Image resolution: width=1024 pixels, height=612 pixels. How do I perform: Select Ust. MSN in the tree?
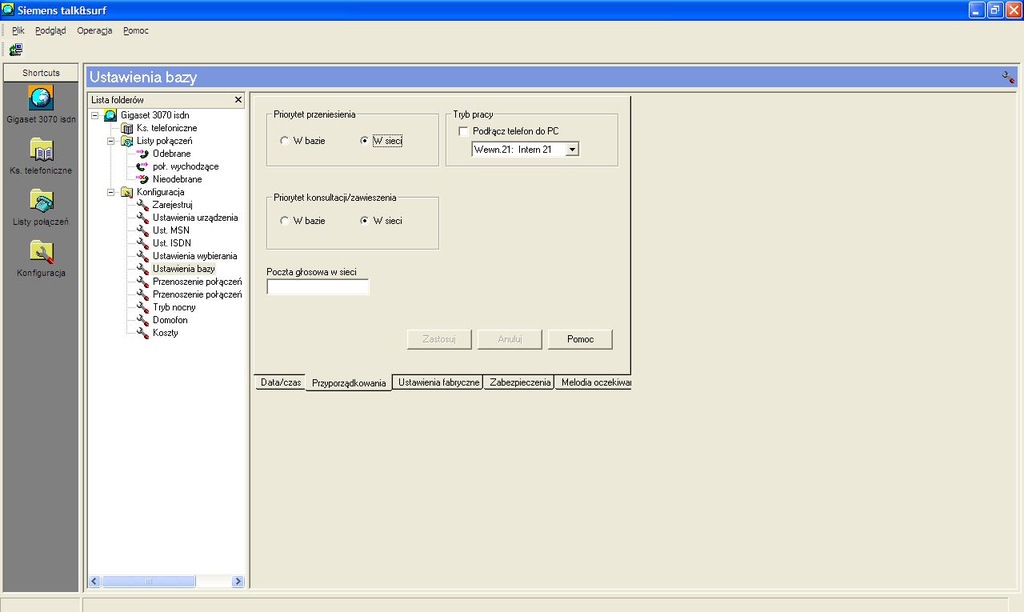point(171,231)
